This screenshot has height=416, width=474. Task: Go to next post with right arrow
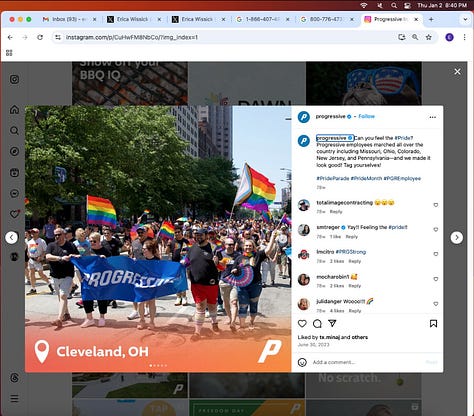(457, 237)
